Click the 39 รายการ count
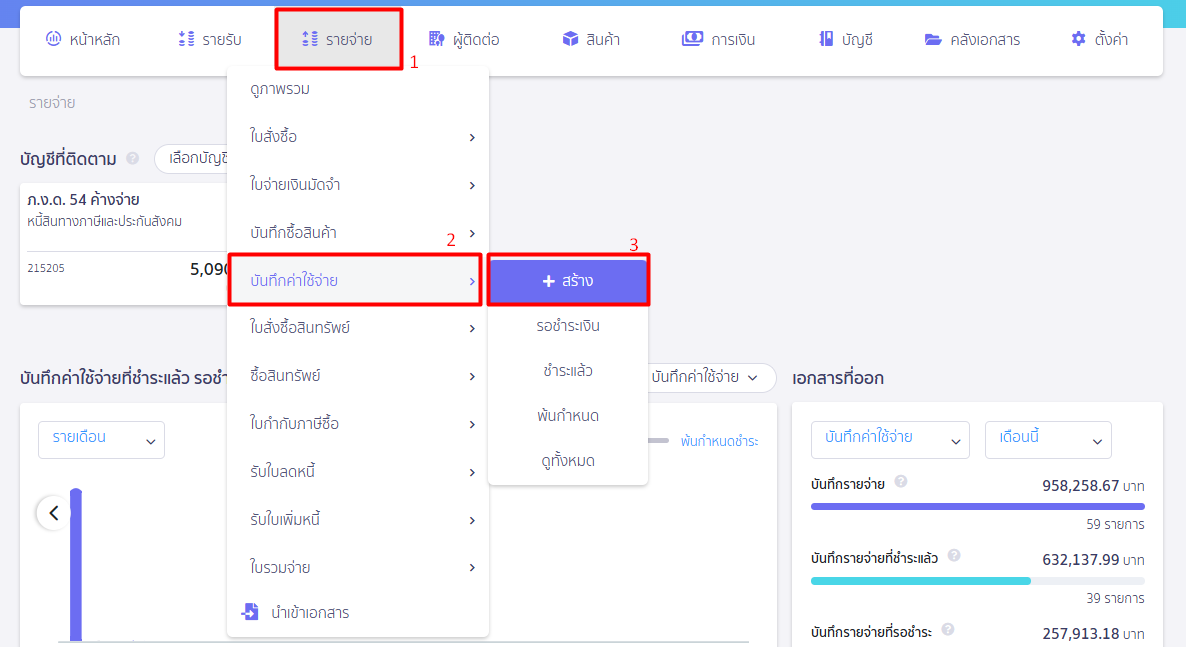Viewport: 1186px width, 647px height. tap(1116, 598)
